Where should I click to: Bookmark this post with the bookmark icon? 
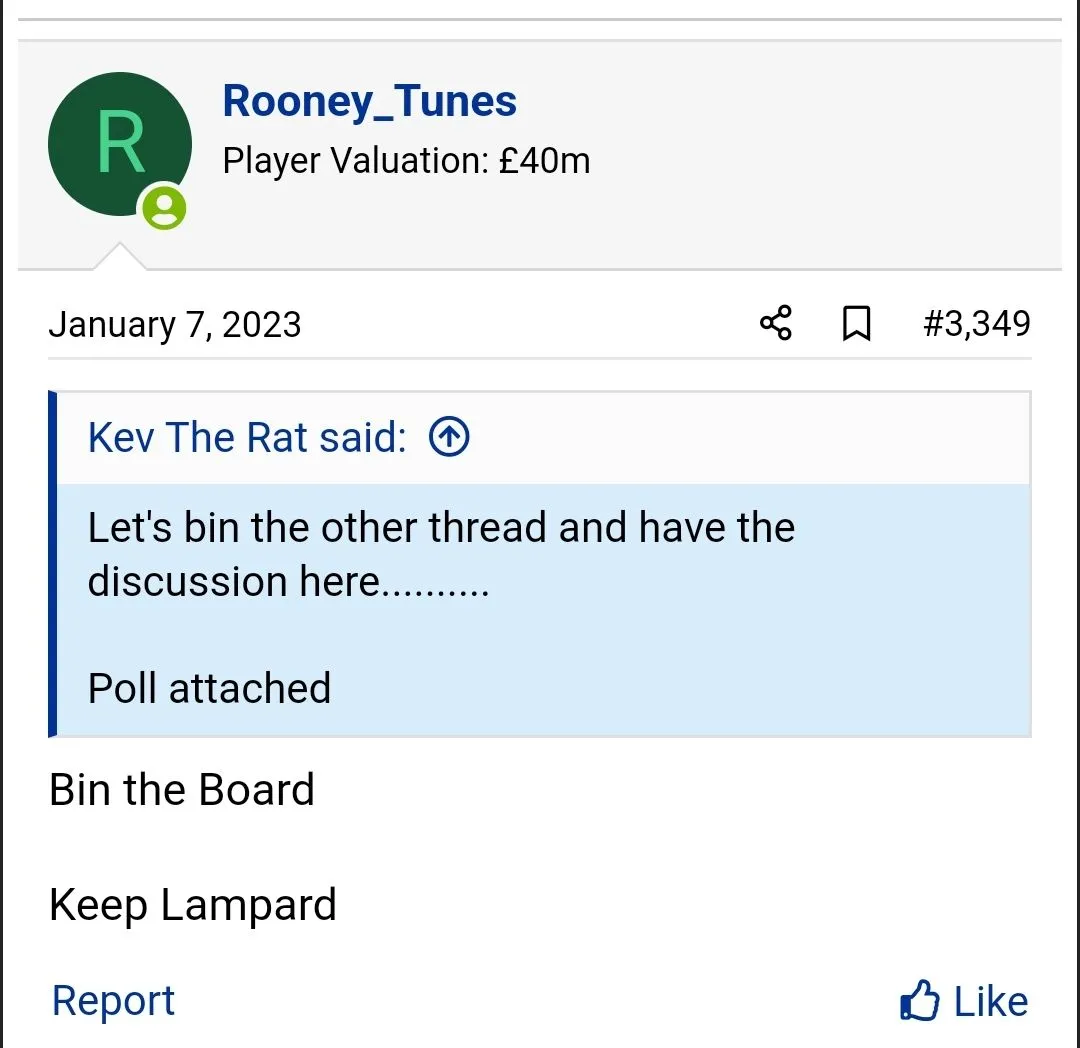click(856, 324)
